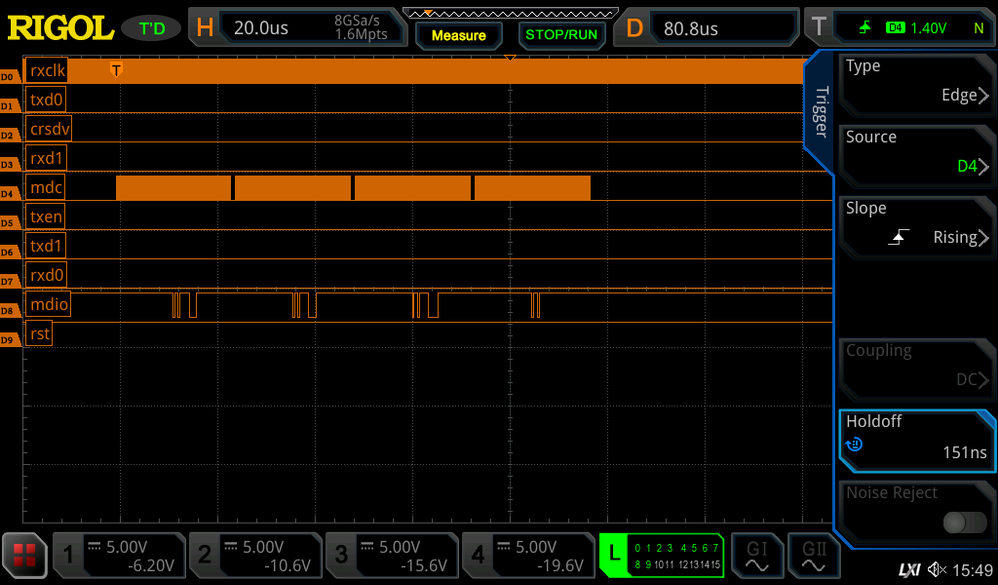Click the rxd0 channel label
This screenshot has height=585, width=998.
[45, 275]
